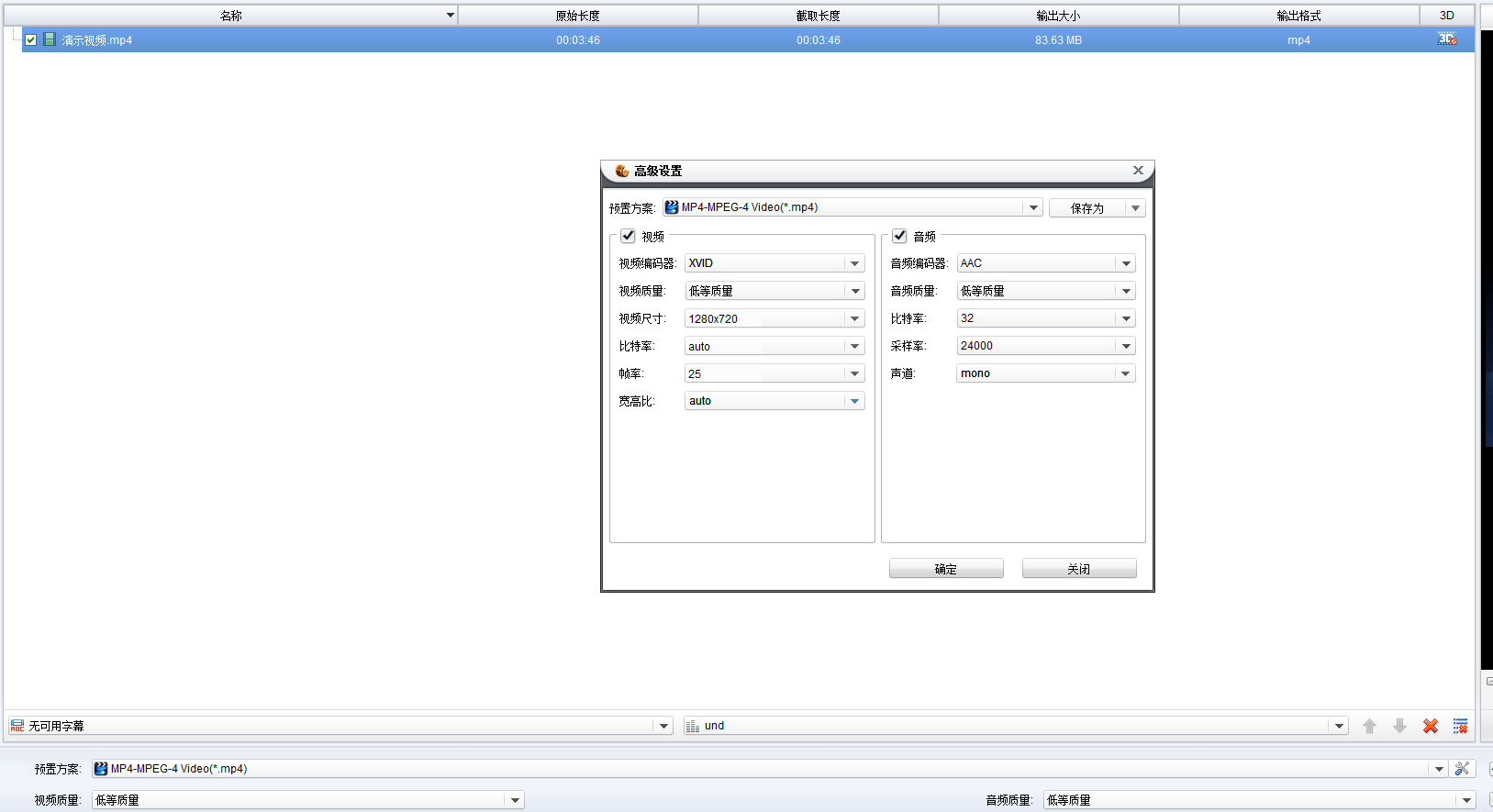This screenshot has height=812, width=1493.
Task: Click the 保存为 button
Action: coord(1087,208)
